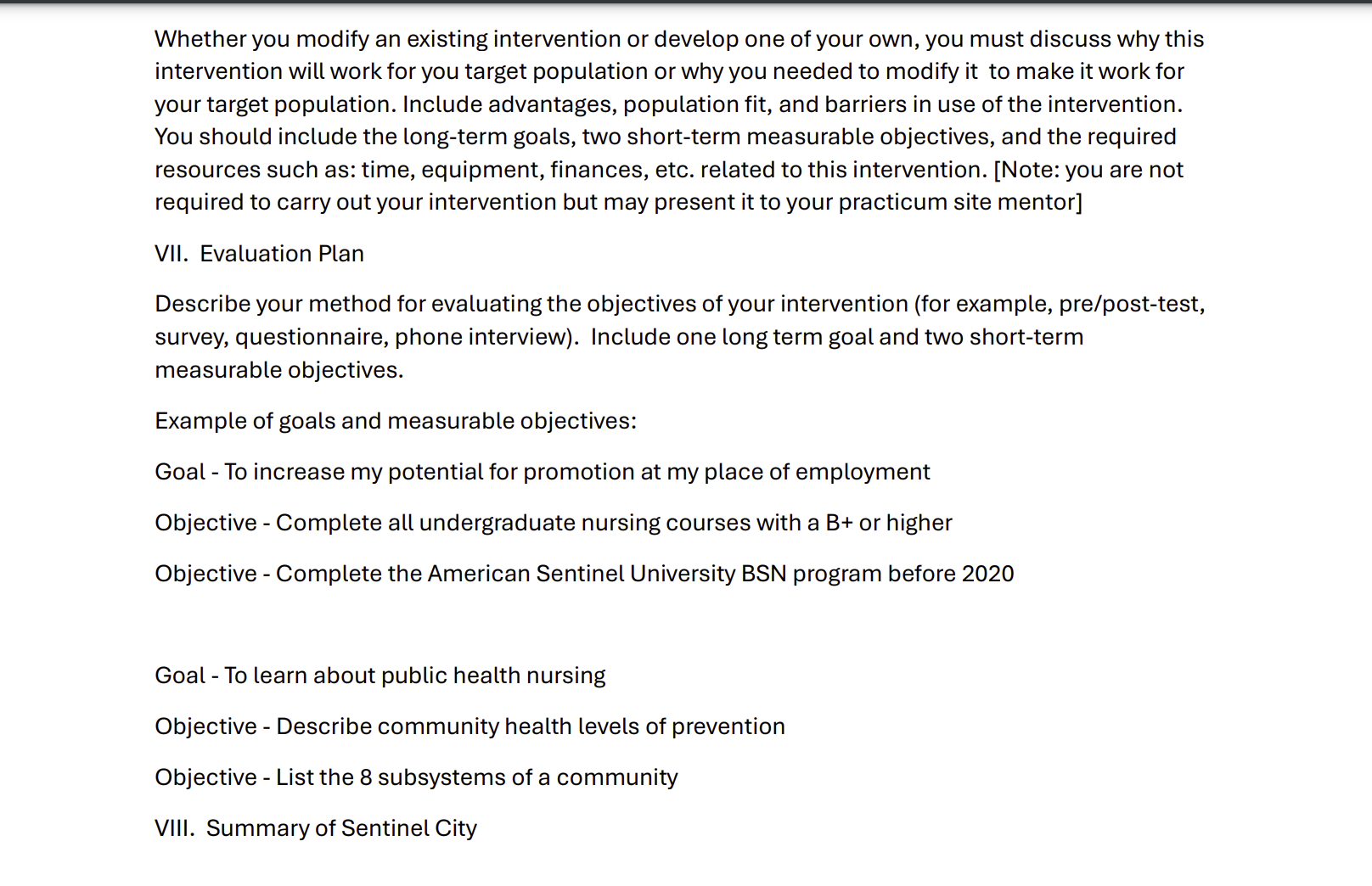
Task: Click the objective line mentioning B+ or higher
Action: [x=554, y=523]
